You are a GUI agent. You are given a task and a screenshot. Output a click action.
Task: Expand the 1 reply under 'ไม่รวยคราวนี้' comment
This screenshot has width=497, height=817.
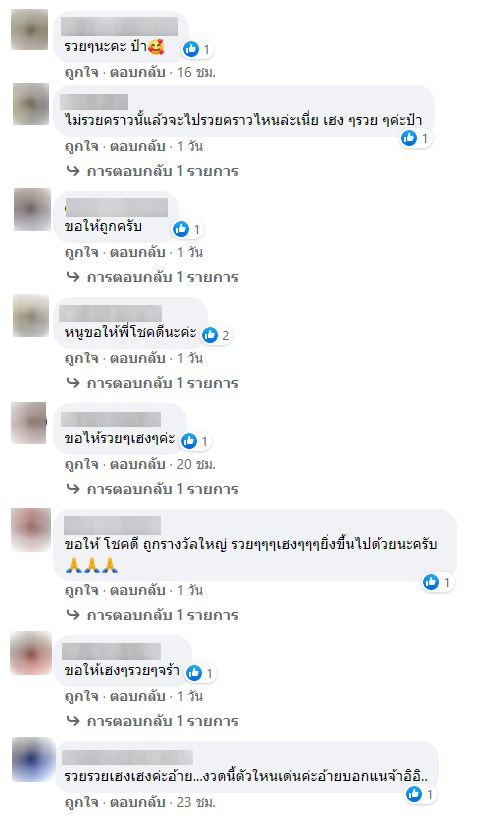click(152, 171)
